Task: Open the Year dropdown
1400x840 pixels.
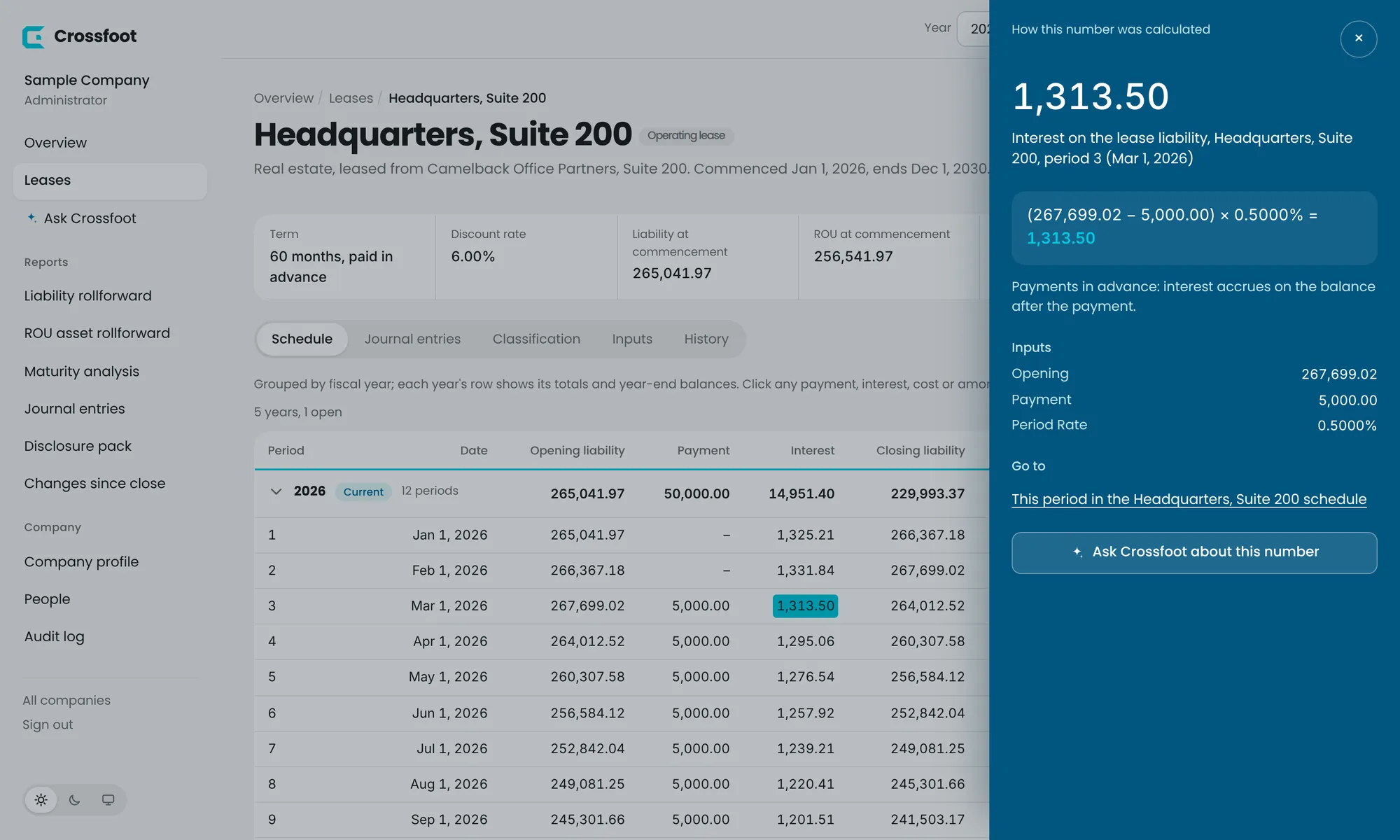Action: (x=974, y=29)
